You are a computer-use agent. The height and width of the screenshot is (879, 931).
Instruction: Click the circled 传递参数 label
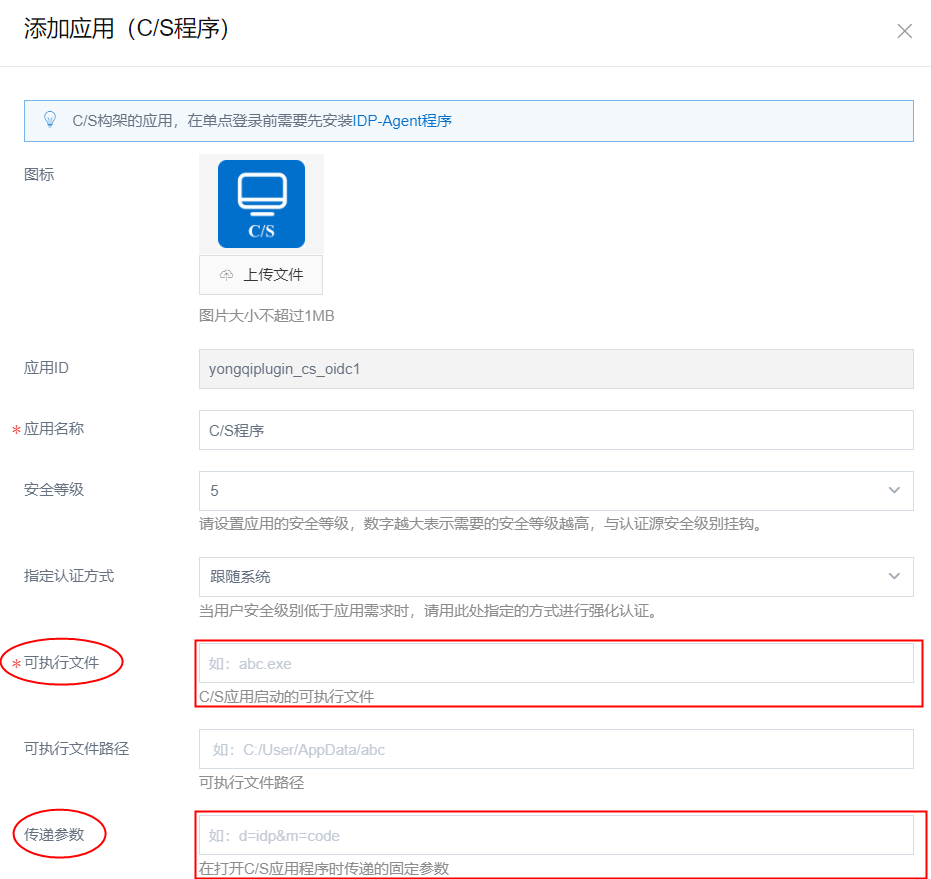(54, 834)
